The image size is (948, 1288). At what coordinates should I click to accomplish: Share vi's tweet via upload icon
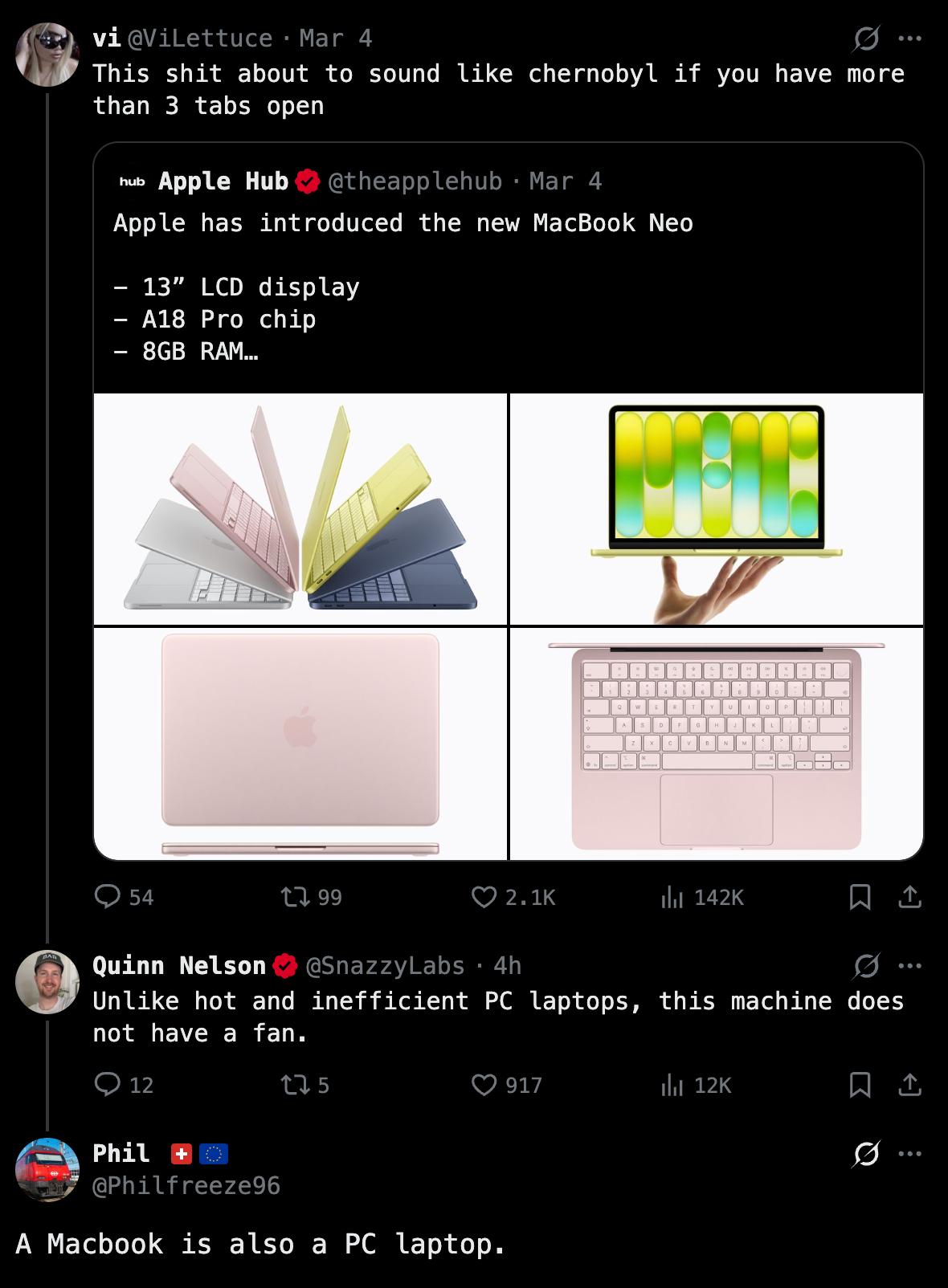(909, 896)
